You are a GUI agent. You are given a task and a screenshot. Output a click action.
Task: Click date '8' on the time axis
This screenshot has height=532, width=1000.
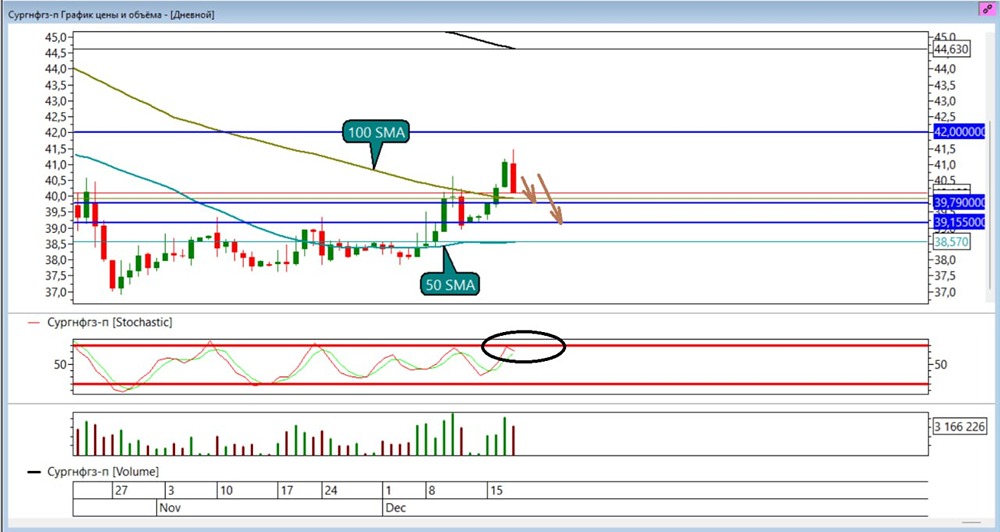click(432, 491)
